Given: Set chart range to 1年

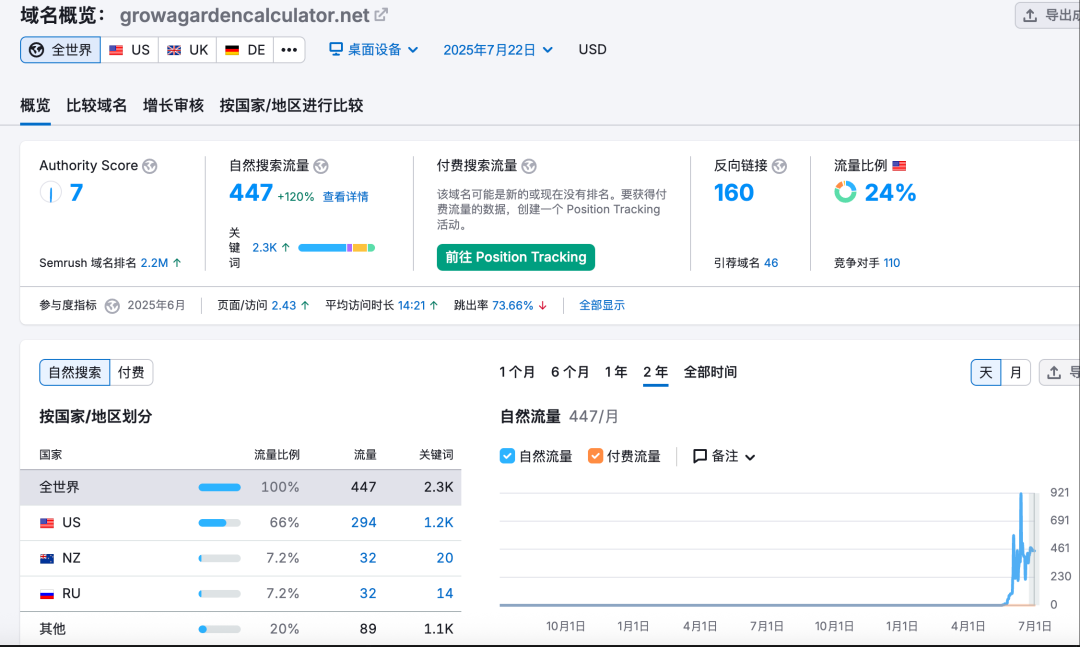Looking at the screenshot, I should tap(616, 372).
